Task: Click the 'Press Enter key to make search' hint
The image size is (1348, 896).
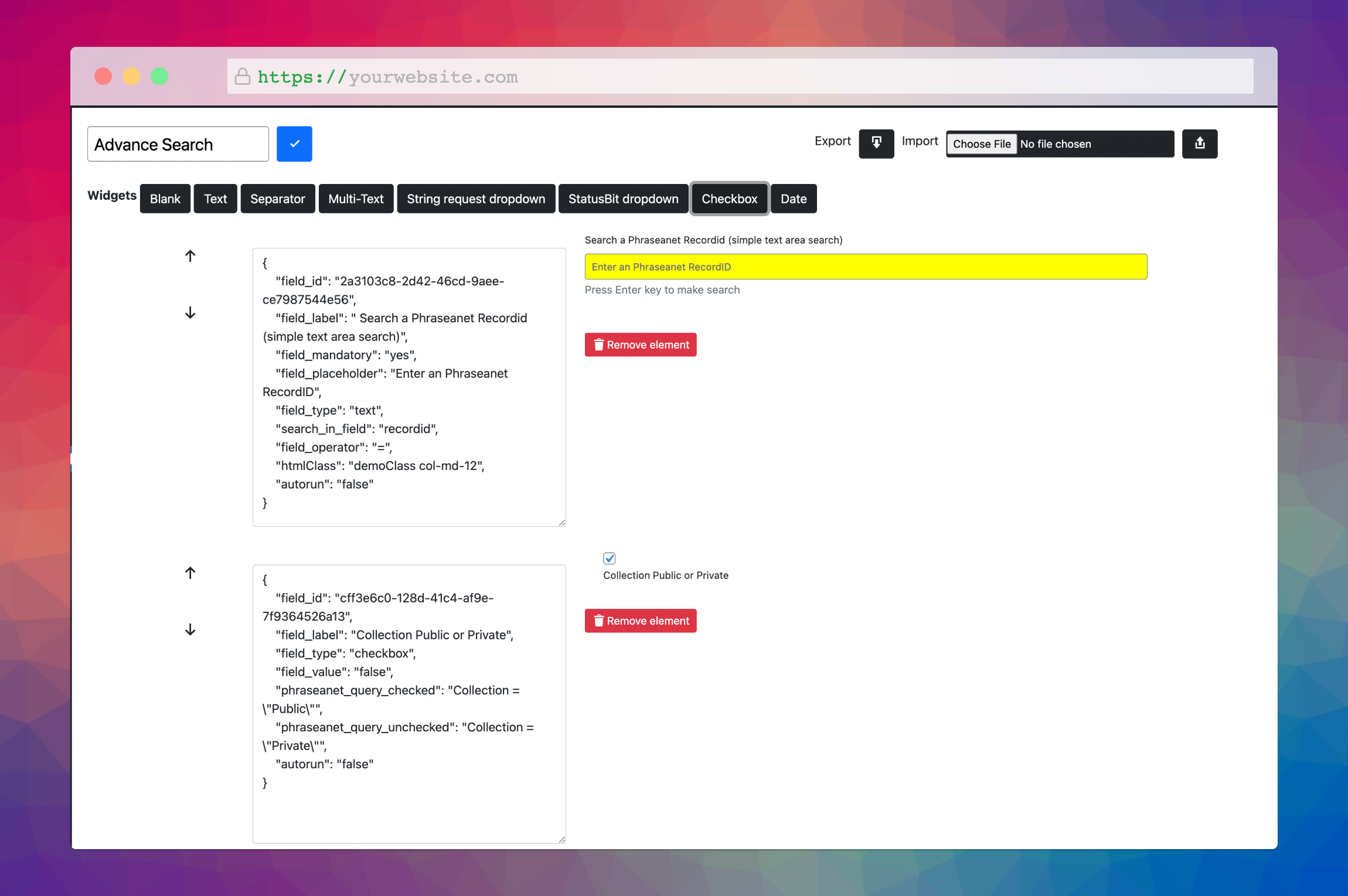Action: (x=662, y=290)
